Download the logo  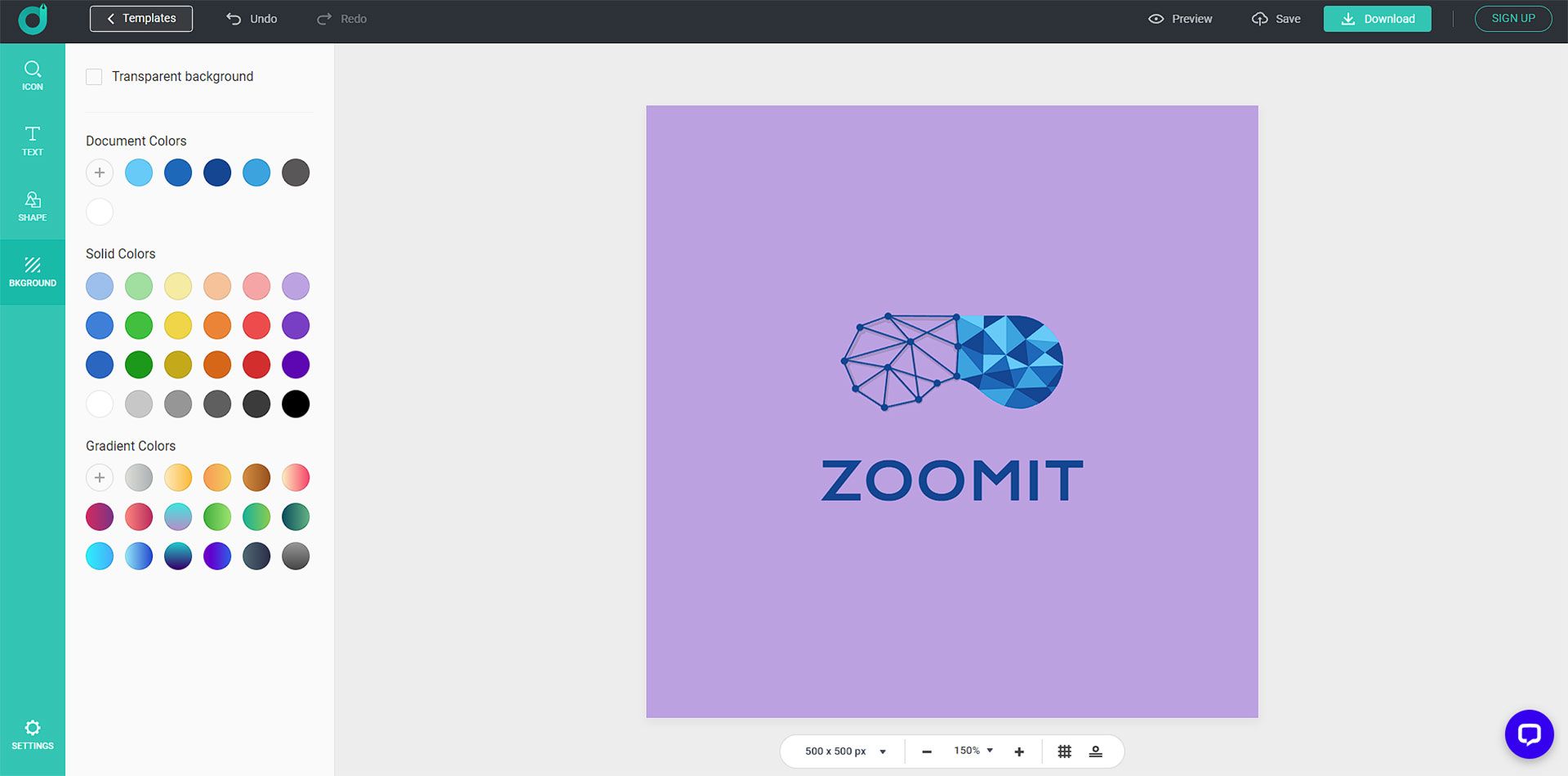(x=1377, y=19)
